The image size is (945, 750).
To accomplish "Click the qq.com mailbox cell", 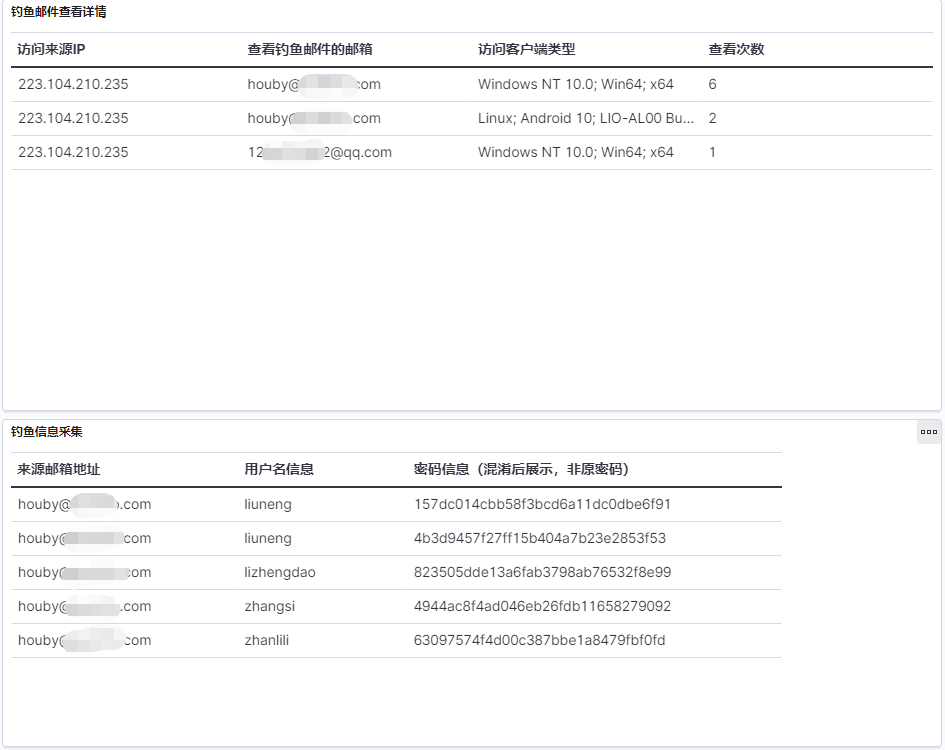I will point(319,153).
